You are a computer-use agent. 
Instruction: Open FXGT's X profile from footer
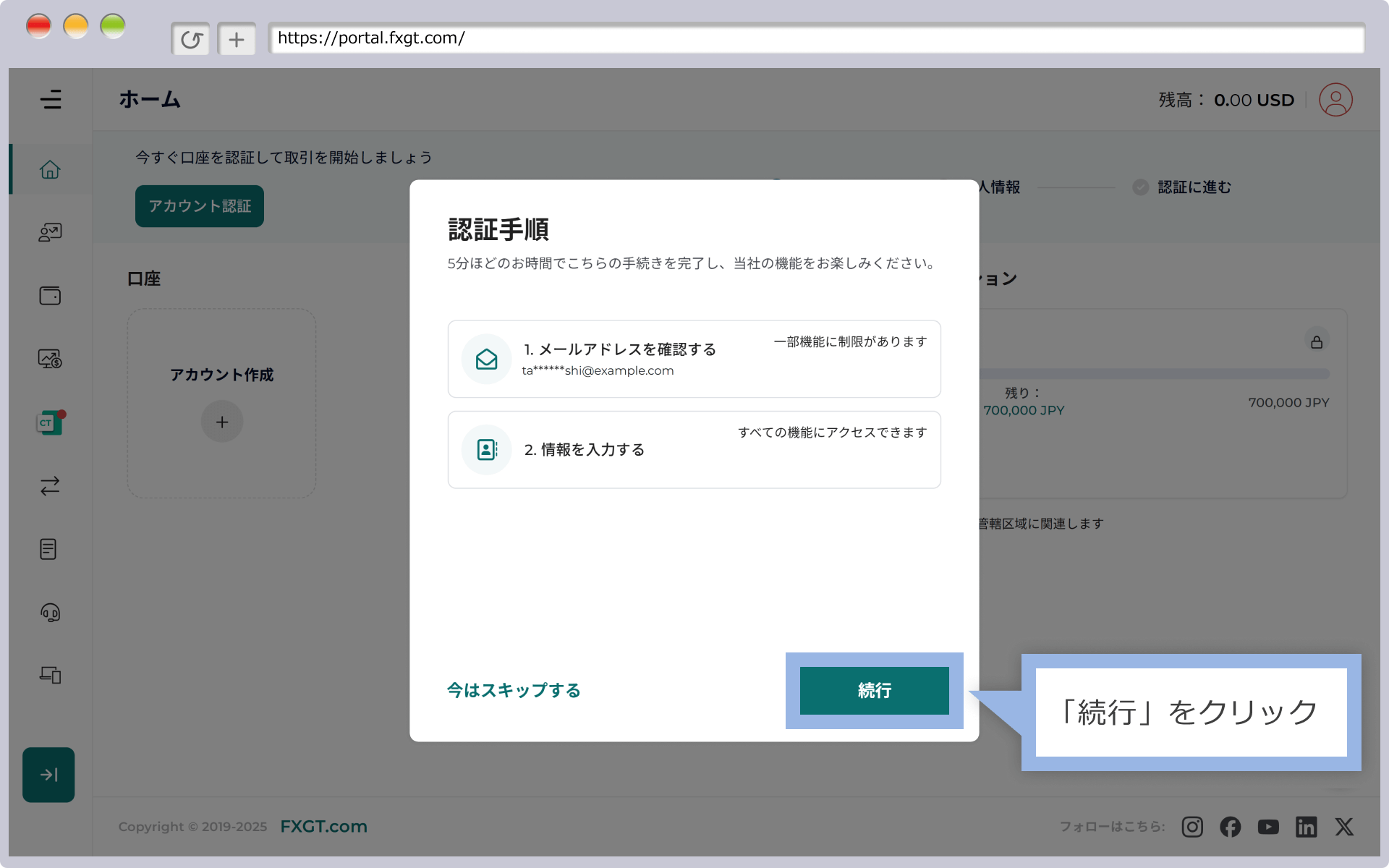(x=1344, y=827)
